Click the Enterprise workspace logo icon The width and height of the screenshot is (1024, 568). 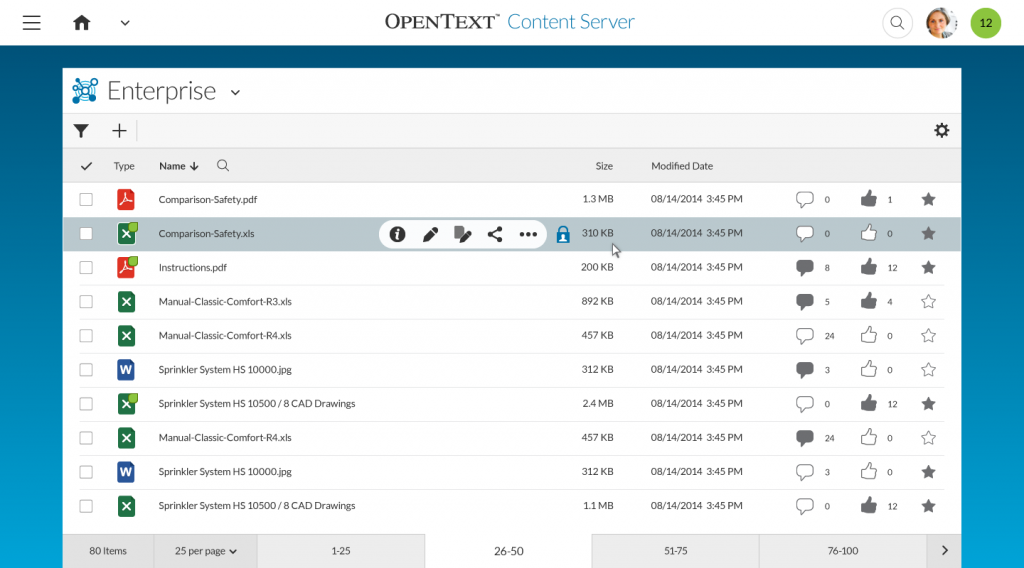(85, 91)
